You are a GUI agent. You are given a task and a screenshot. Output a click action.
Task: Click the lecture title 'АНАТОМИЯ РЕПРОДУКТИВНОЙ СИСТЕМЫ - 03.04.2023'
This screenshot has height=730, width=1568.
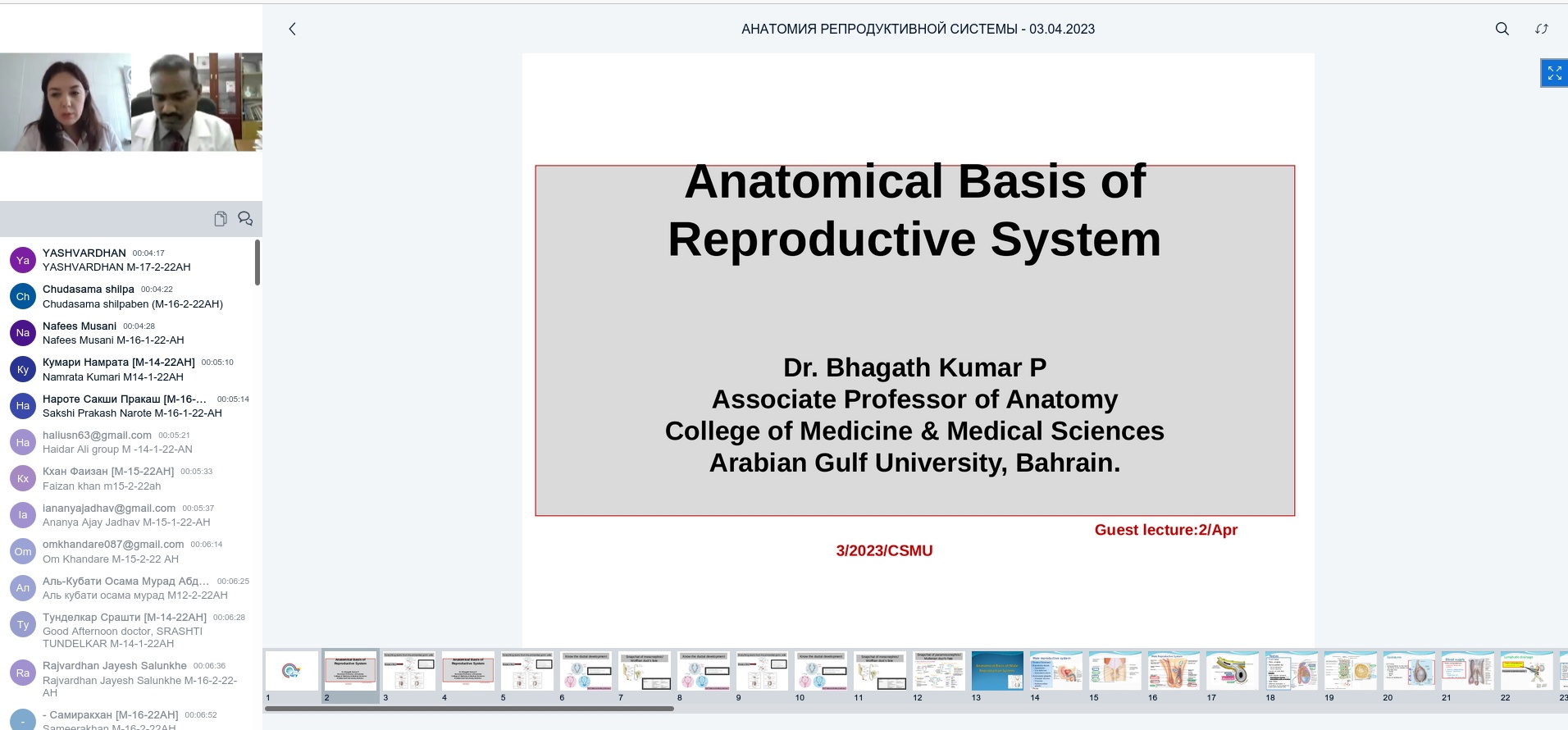tap(918, 29)
